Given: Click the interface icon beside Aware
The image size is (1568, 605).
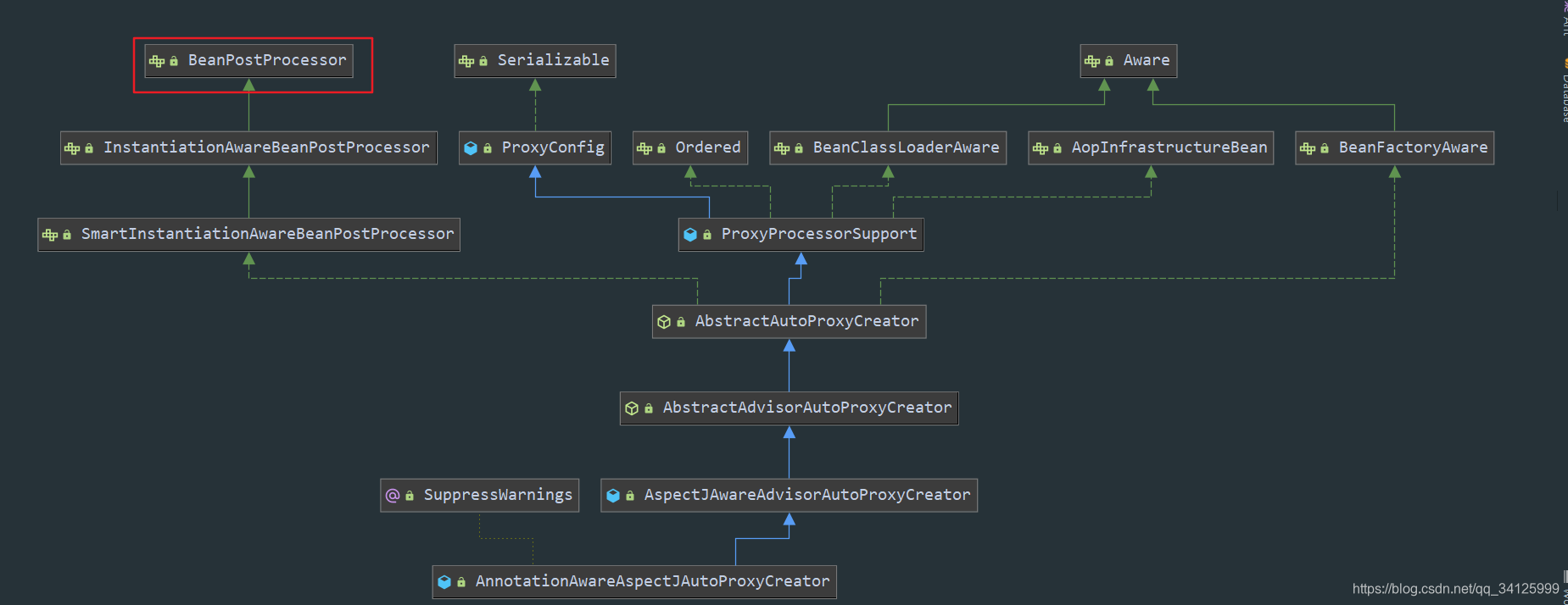Looking at the screenshot, I should [x=1092, y=61].
